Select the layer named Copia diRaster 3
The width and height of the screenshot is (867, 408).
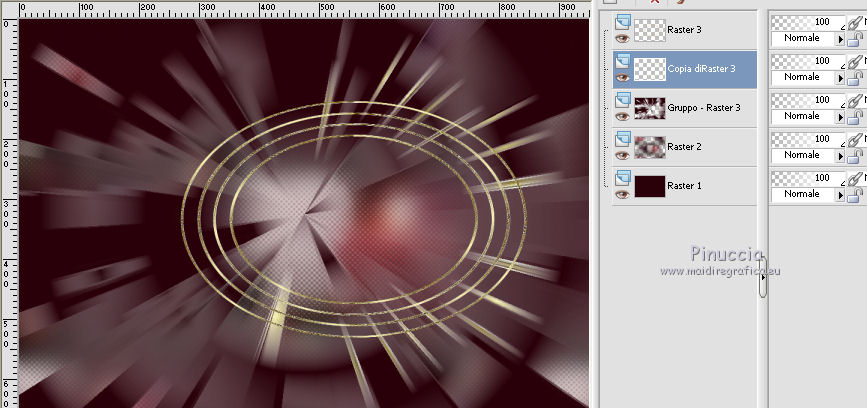pos(701,69)
